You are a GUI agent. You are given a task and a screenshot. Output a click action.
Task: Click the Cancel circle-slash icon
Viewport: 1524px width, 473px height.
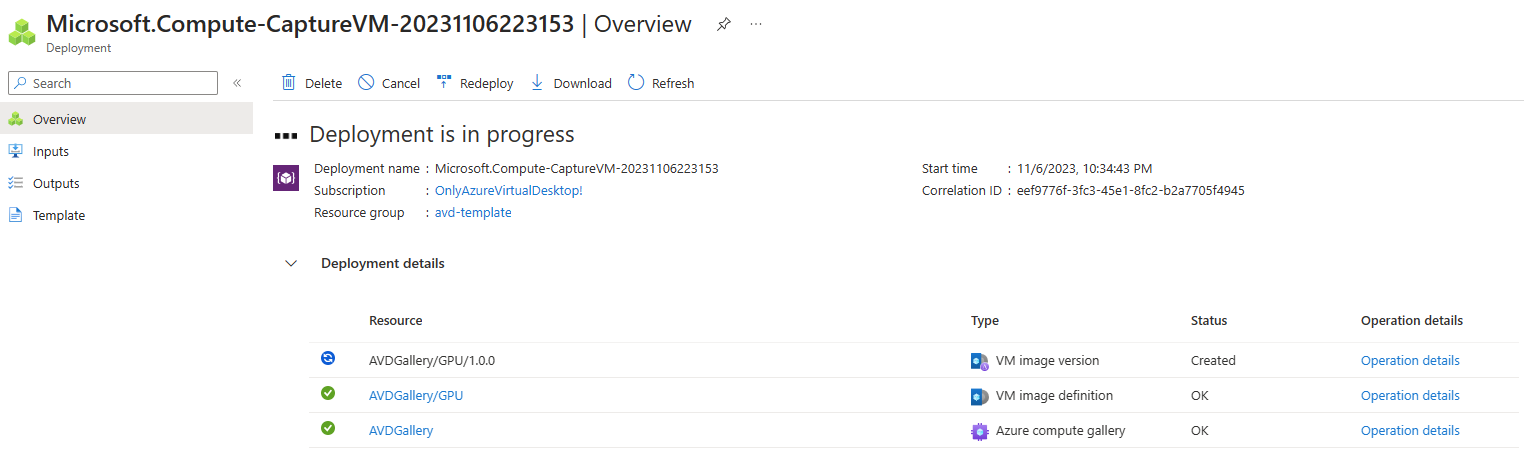pyautogui.click(x=366, y=83)
